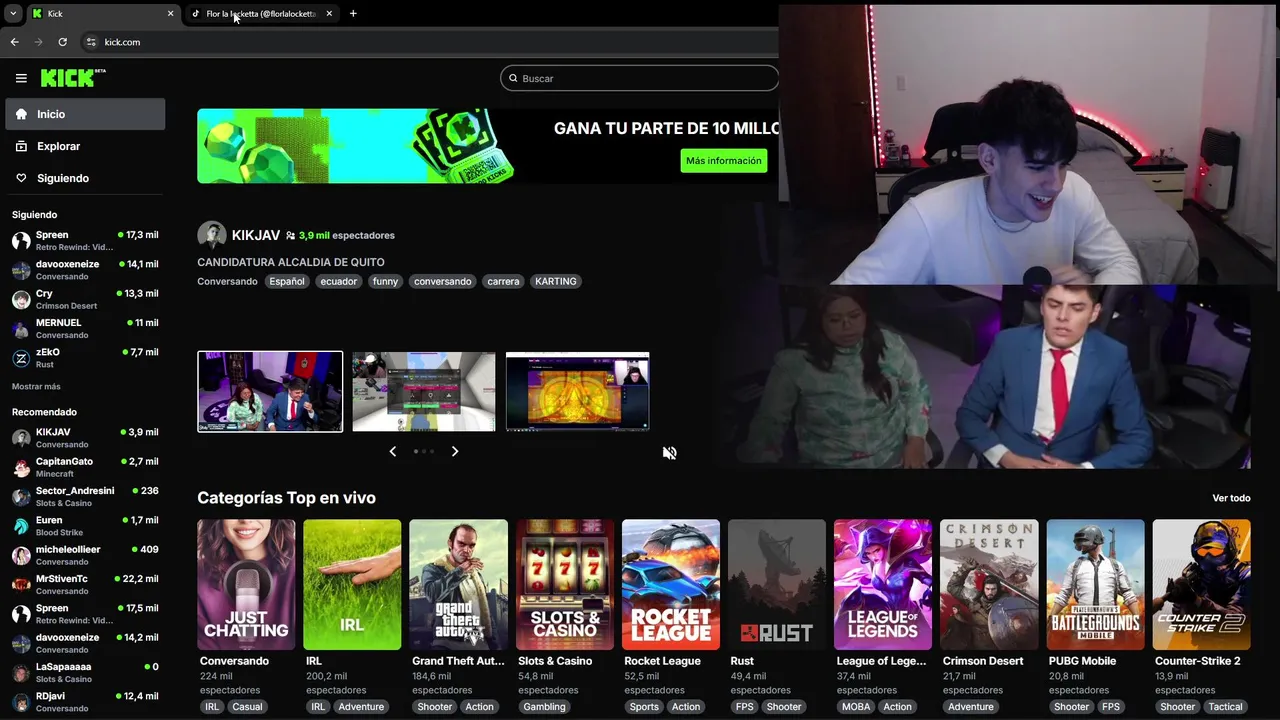Select the funny tag
Image resolution: width=1280 pixels, height=720 pixels.
pos(385,281)
